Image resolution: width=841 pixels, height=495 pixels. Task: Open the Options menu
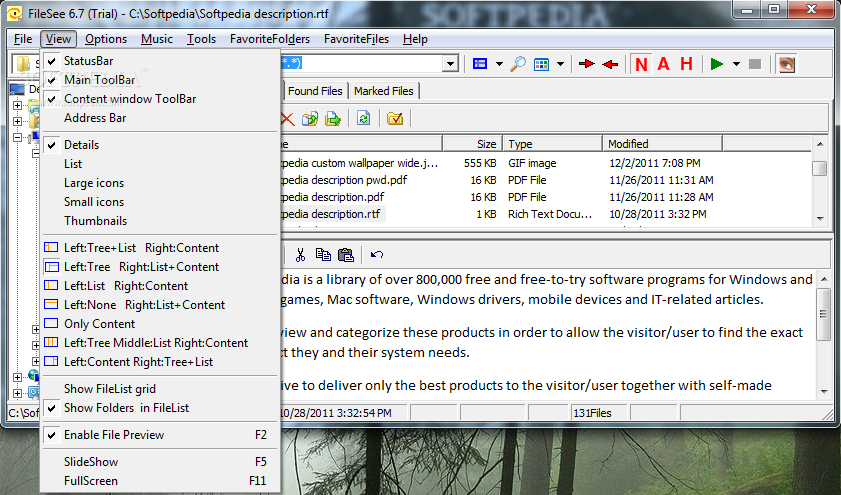[106, 39]
